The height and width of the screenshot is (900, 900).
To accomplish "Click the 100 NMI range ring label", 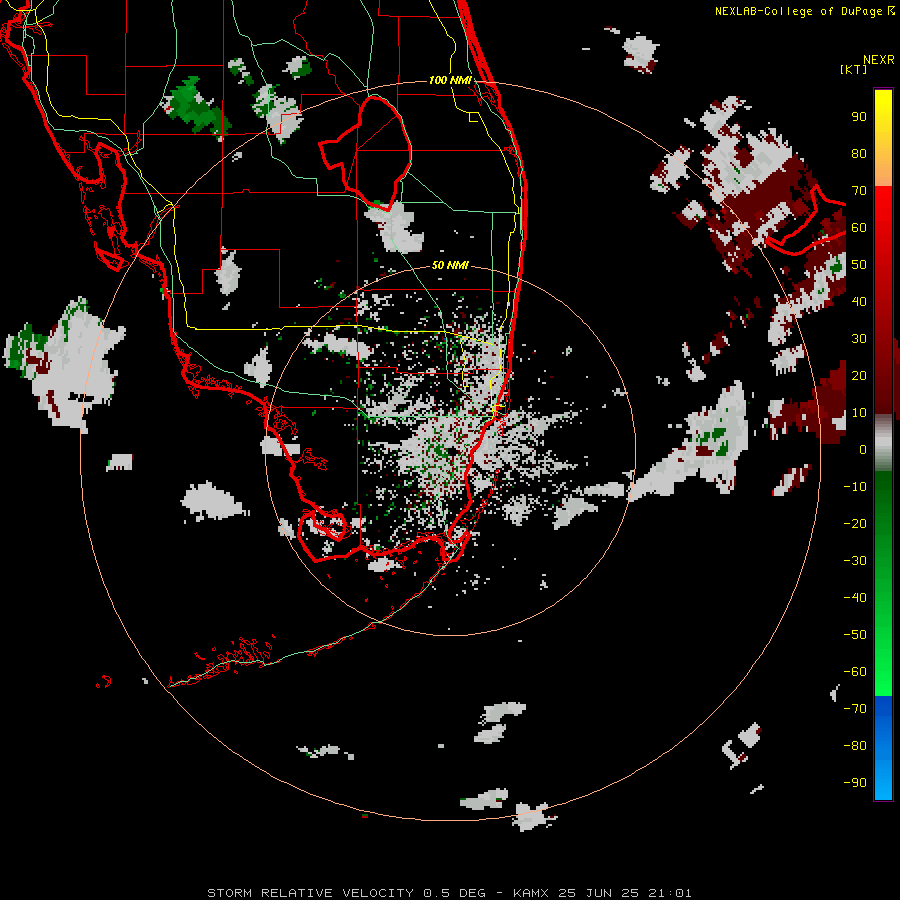I will pyautogui.click(x=450, y=80).
